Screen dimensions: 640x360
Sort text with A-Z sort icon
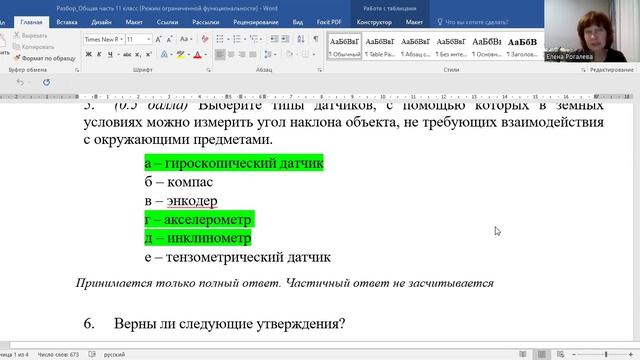[301, 39]
